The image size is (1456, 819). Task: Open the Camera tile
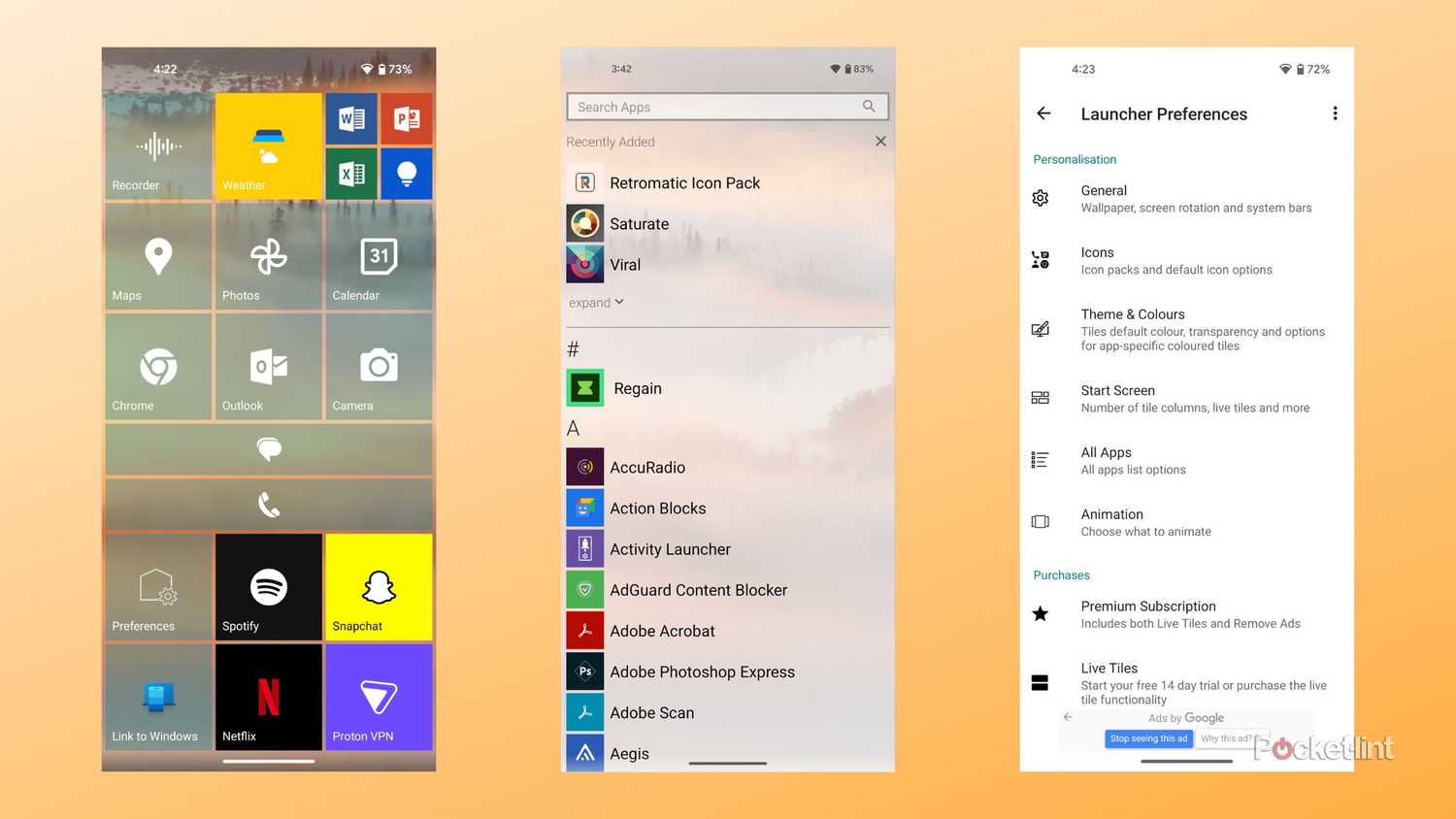point(380,367)
